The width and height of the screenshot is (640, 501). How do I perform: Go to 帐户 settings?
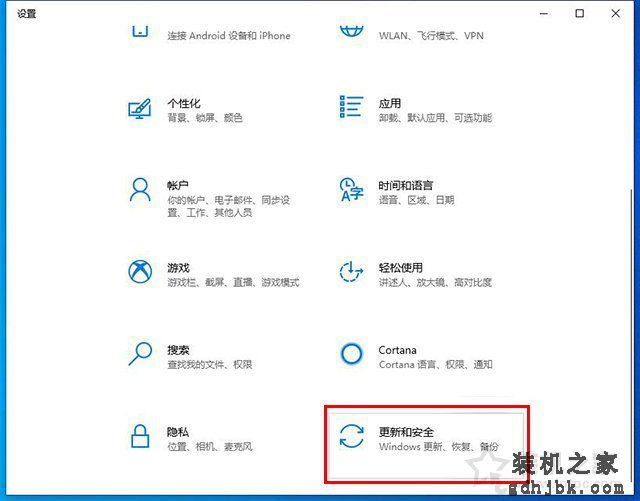pos(178,185)
